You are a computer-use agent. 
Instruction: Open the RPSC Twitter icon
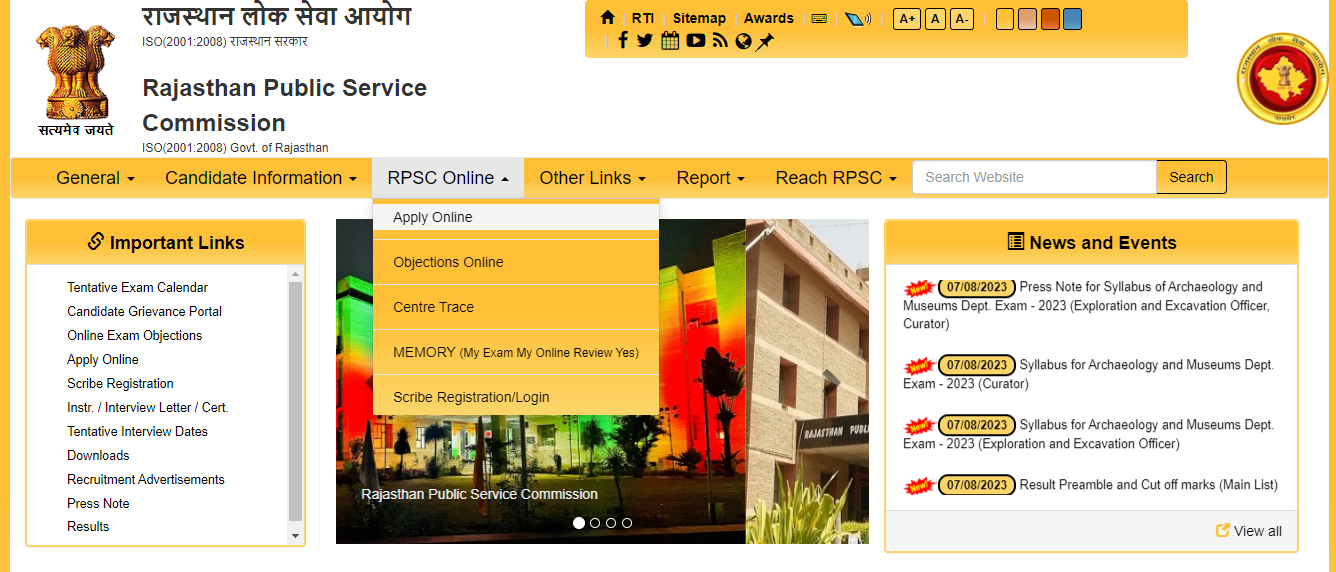pos(644,41)
